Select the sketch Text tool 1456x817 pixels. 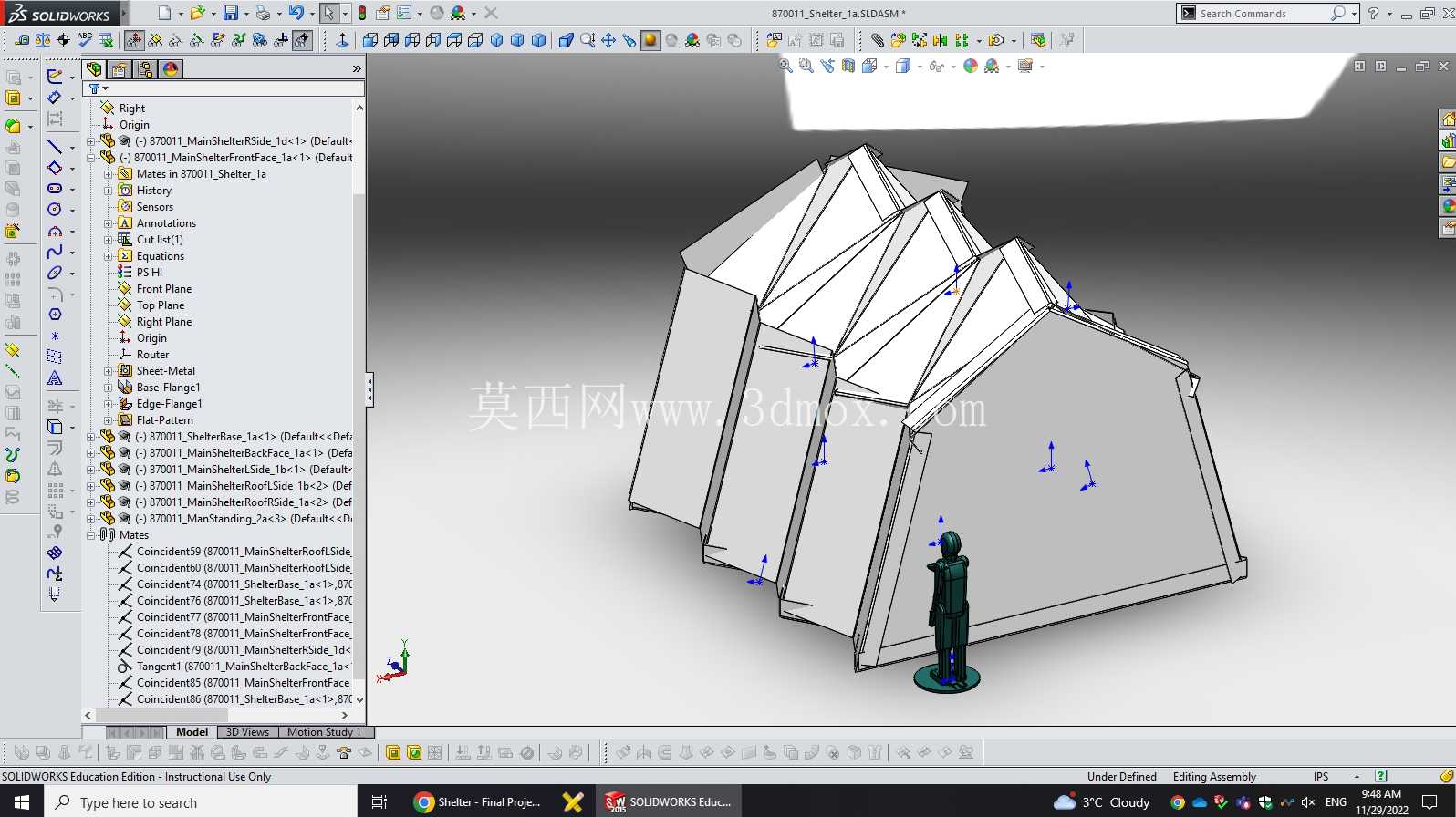pos(55,377)
